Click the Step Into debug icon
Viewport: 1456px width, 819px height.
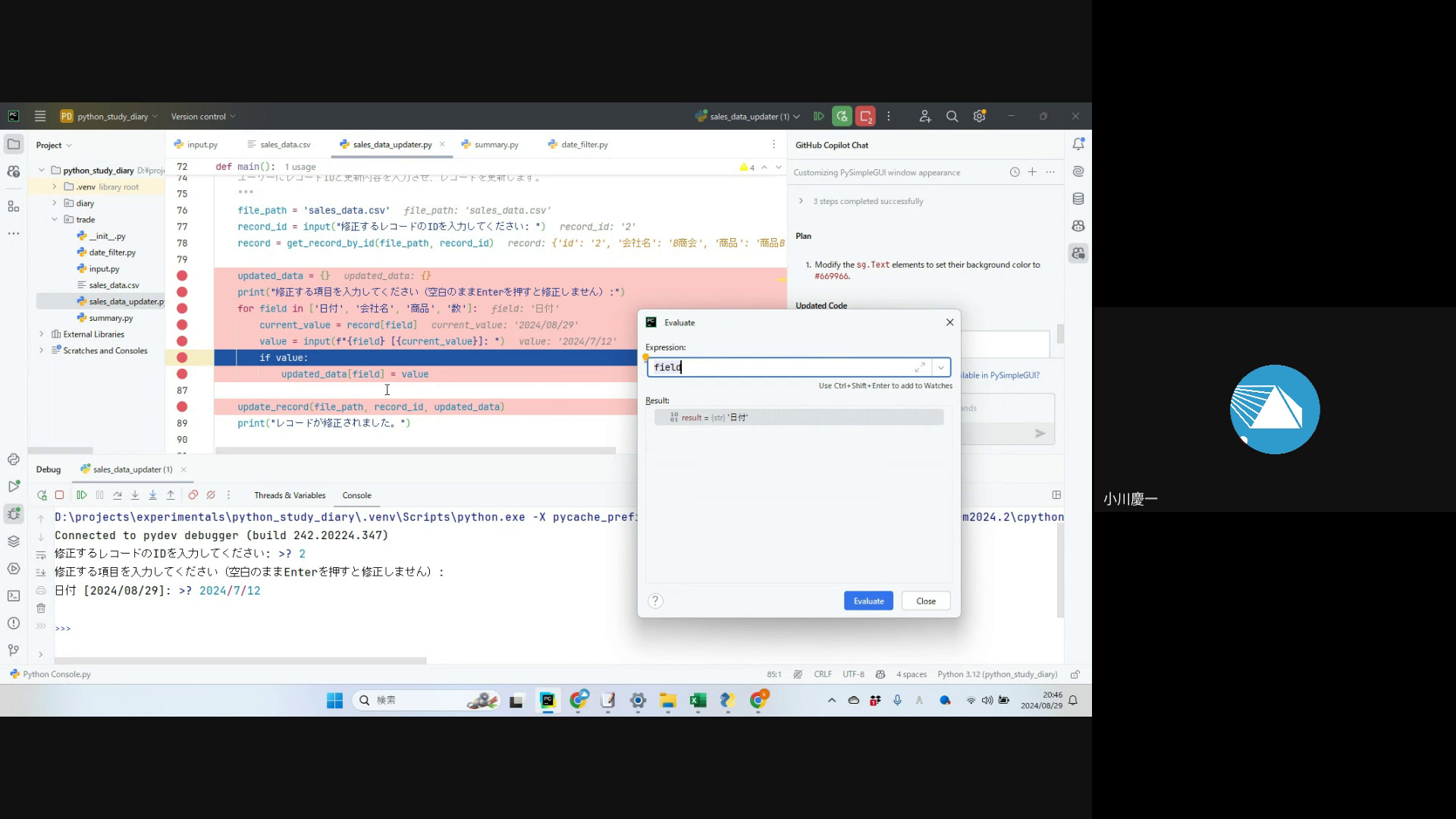tap(135, 495)
